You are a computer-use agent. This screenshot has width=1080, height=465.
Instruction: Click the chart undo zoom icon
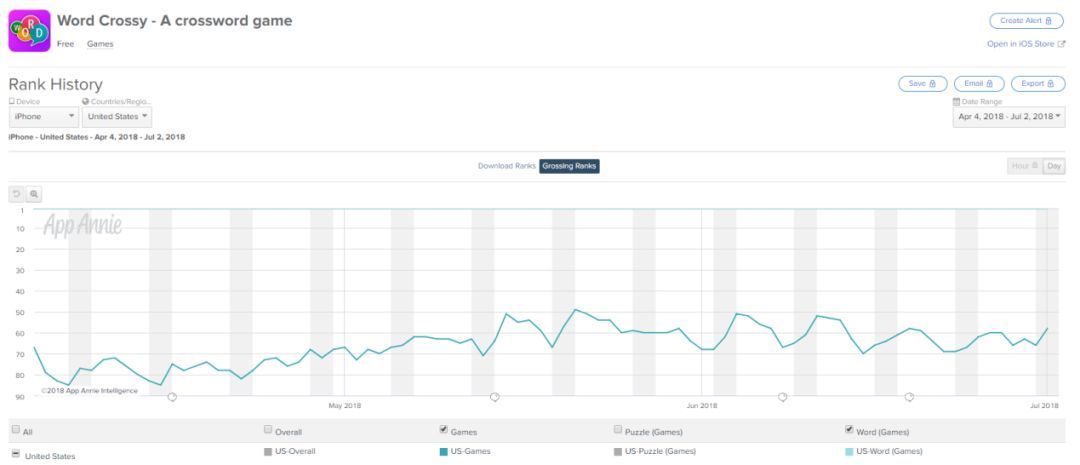tap(17, 194)
